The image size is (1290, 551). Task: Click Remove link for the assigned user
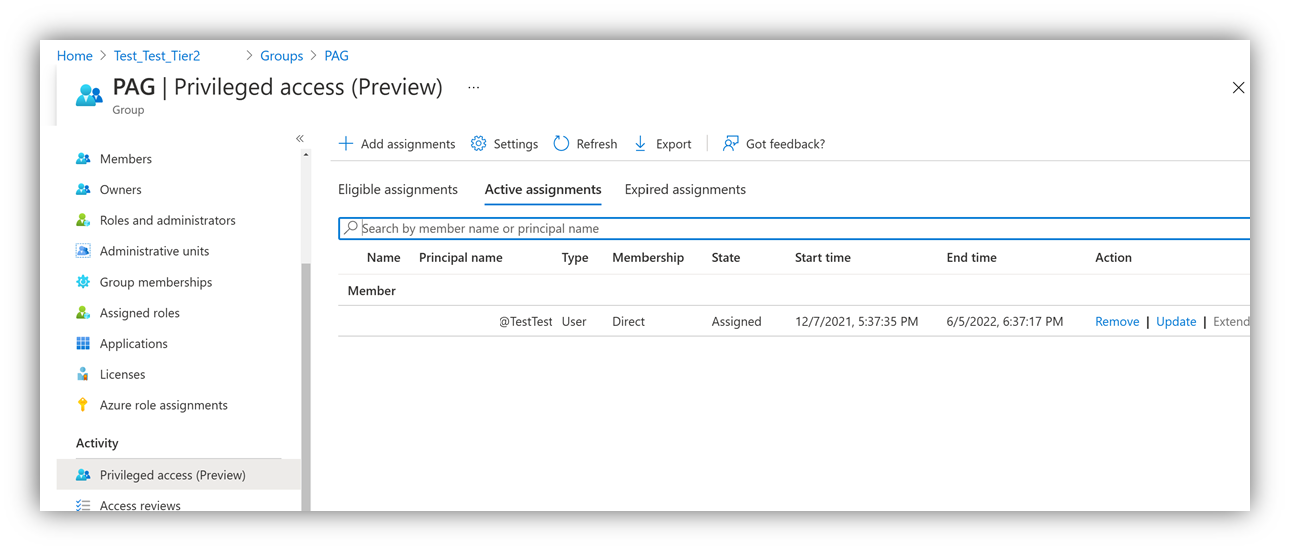click(1117, 322)
